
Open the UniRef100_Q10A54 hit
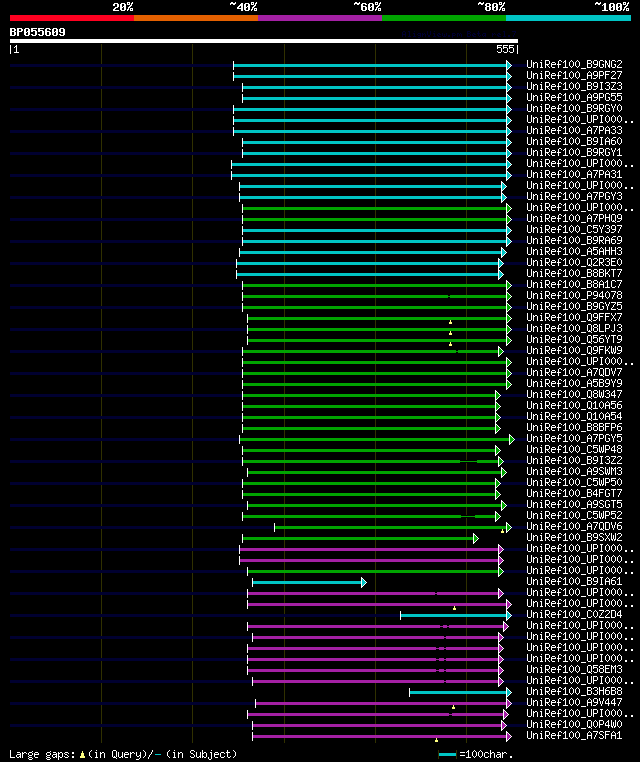(574, 416)
